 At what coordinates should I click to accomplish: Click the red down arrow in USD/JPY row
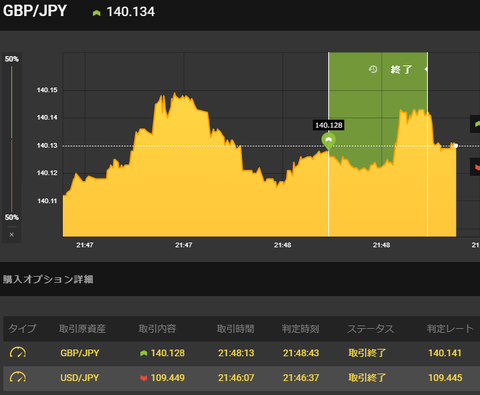[x=144, y=378]
